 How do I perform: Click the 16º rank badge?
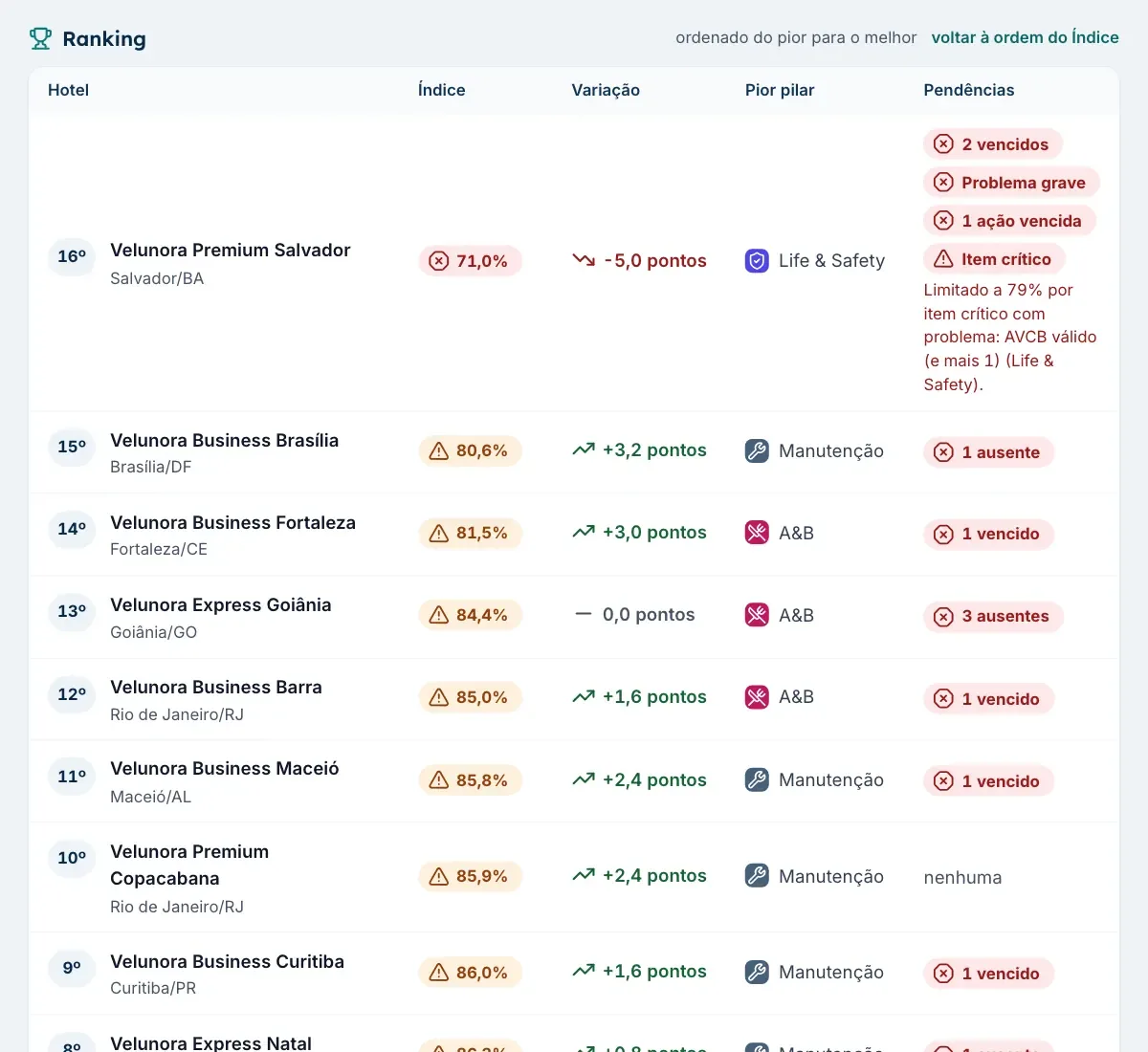(x=72, y=256)
